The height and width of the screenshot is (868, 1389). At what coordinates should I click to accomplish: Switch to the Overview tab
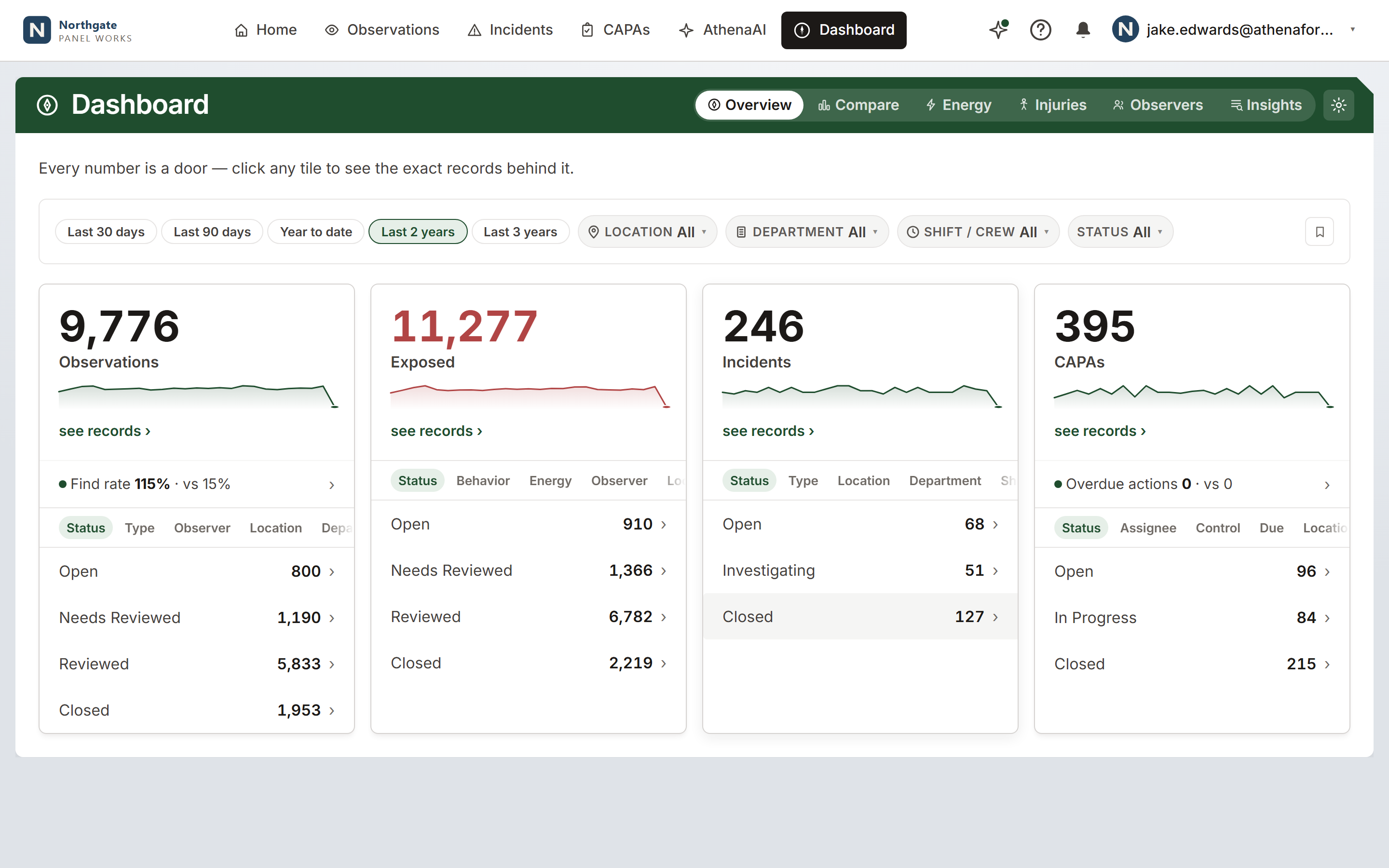749,105
